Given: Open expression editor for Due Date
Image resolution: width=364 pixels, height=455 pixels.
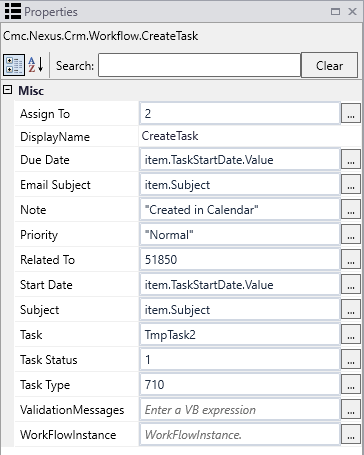Looking at the screenshot, I should 350,160.
